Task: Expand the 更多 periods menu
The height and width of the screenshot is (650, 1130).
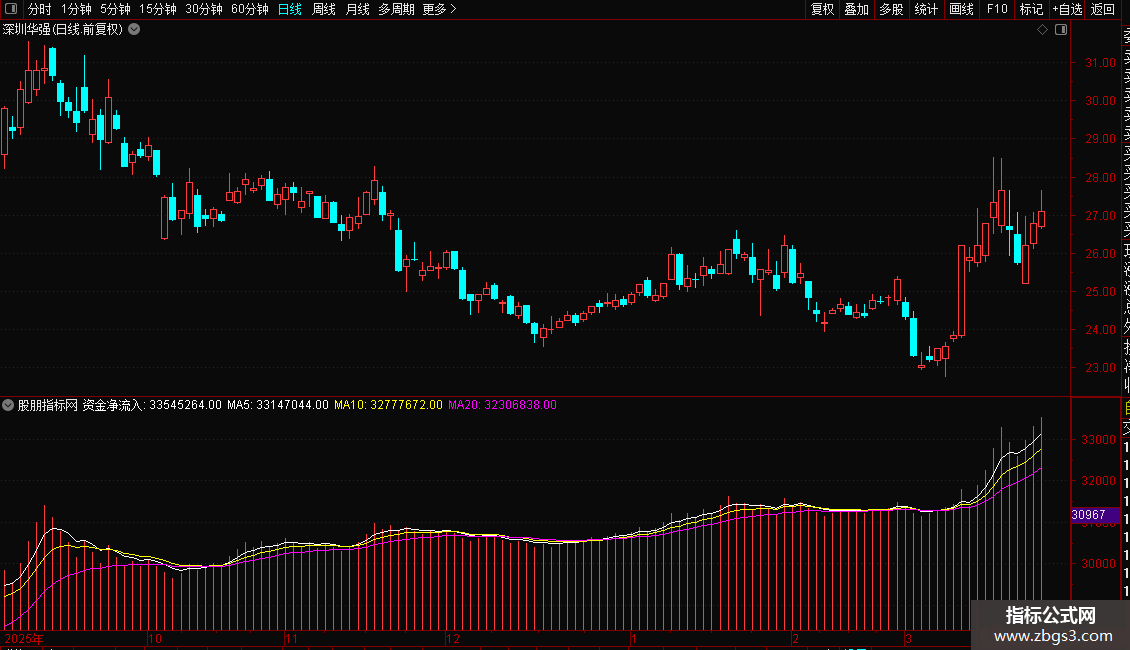Action: coord(439,9)
